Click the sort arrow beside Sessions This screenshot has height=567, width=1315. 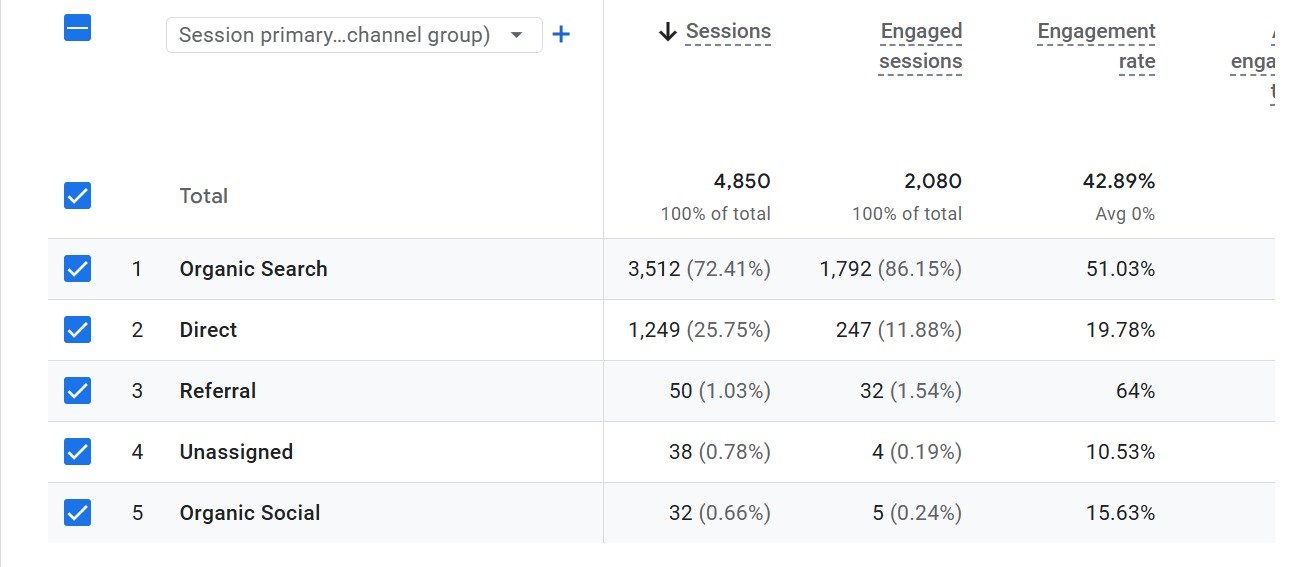click(x=668, y=32)
